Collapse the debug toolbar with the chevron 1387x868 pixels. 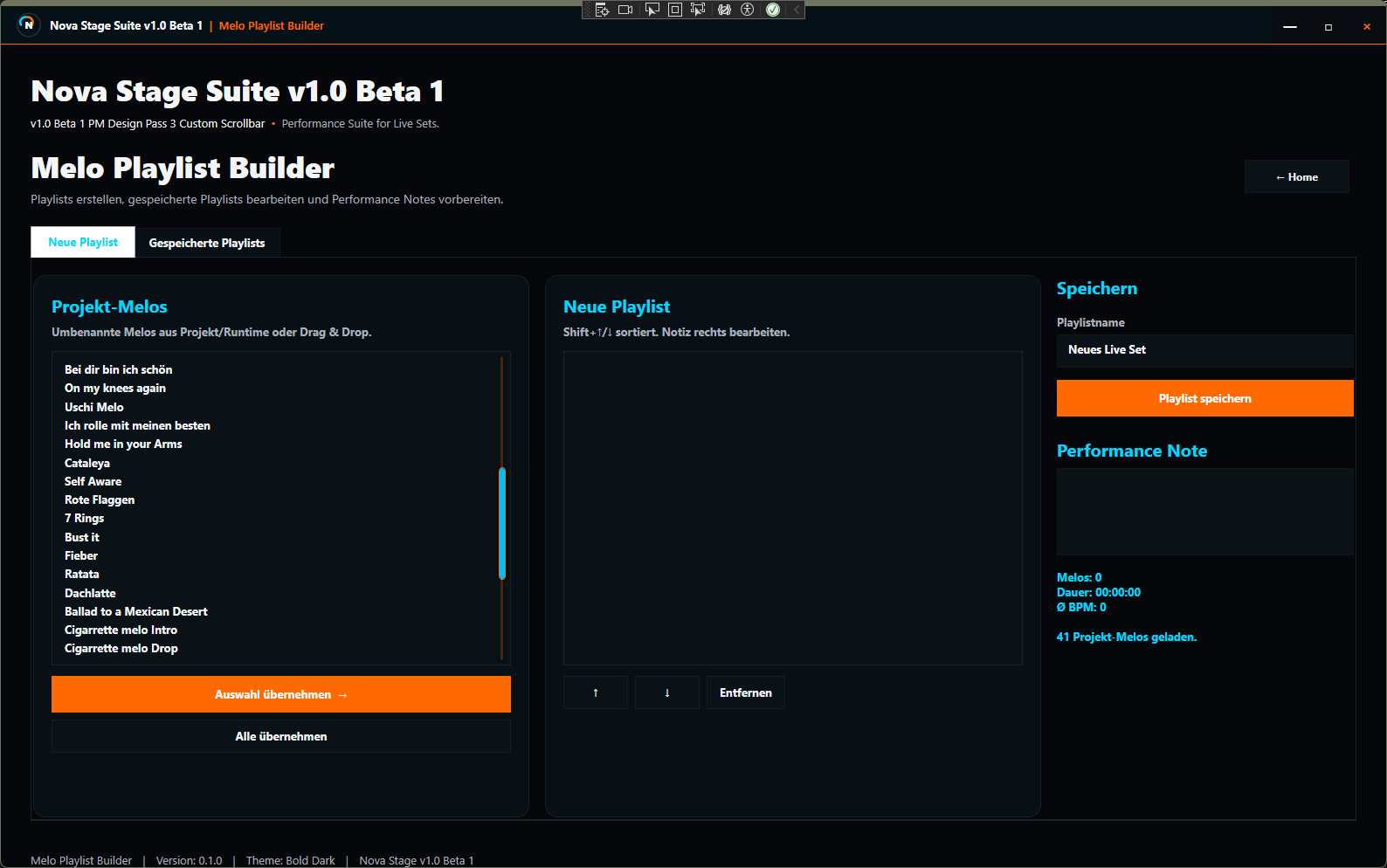[x=796, y=10]
